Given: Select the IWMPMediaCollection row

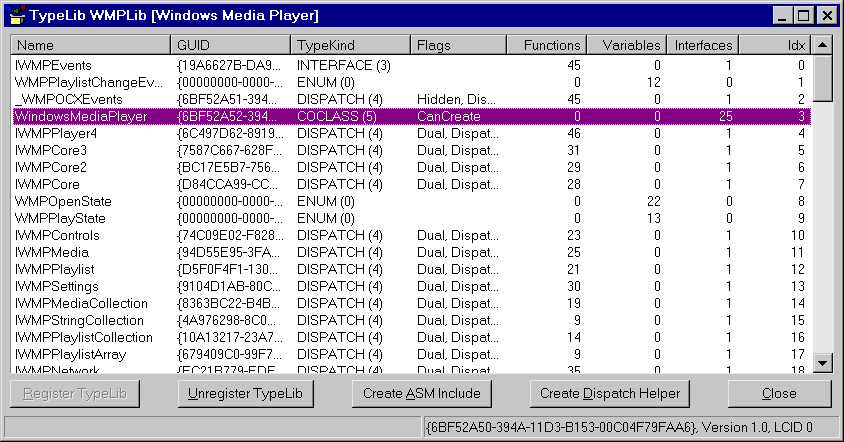Looking at the screenshot, I should point(411,304).
